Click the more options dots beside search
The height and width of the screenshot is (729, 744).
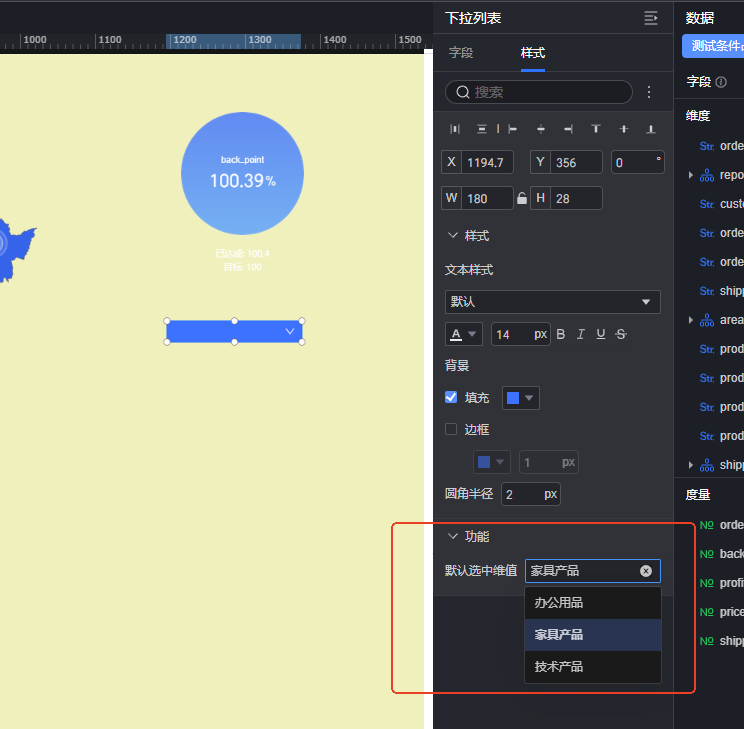(648, 92)
